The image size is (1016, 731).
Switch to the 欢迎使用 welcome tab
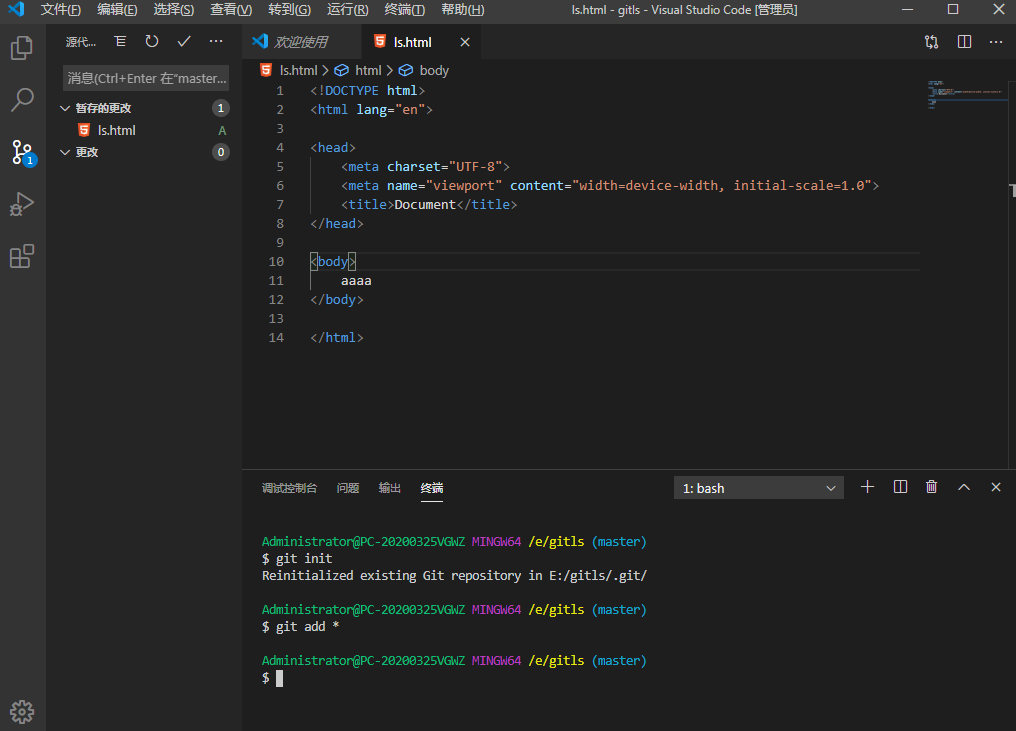pyautogui.click(x=301, y=42)
